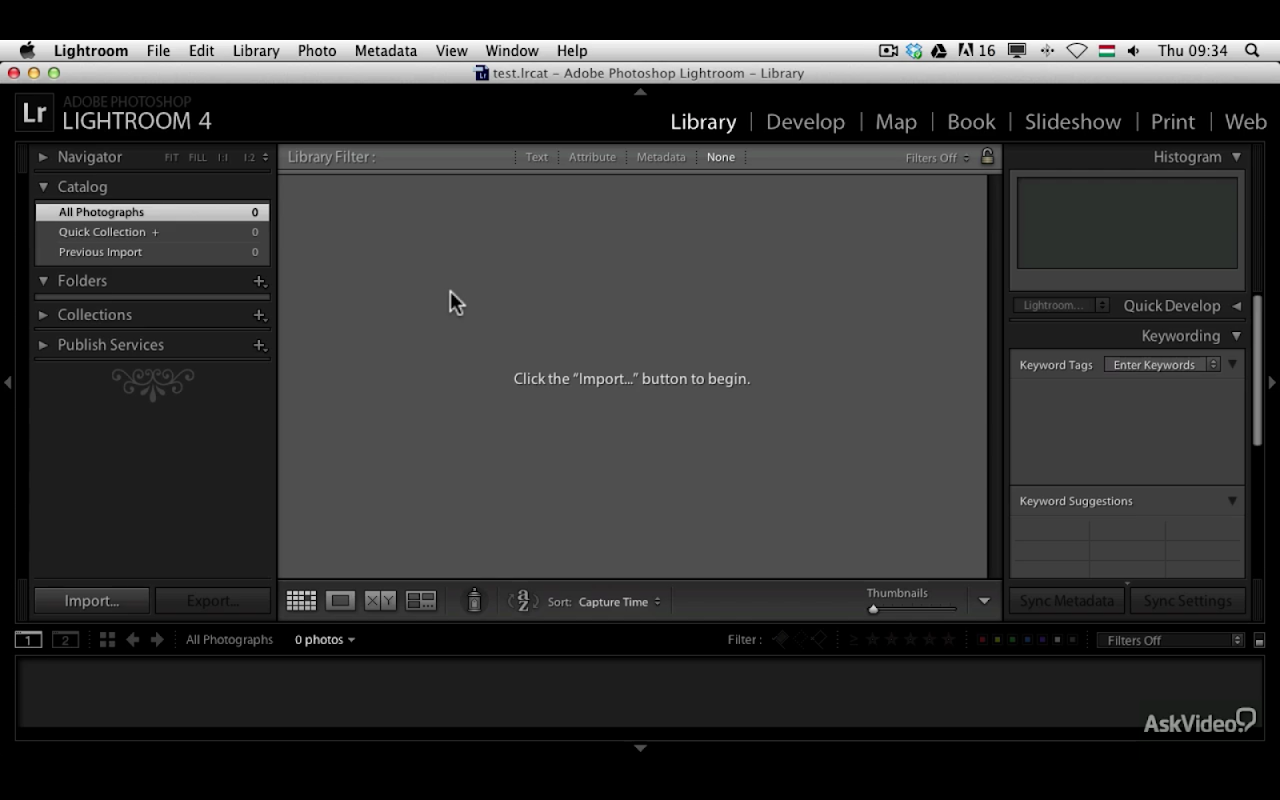
Task: Go back with the filmstrip left arrow
Action: click(x=132, y=640)
